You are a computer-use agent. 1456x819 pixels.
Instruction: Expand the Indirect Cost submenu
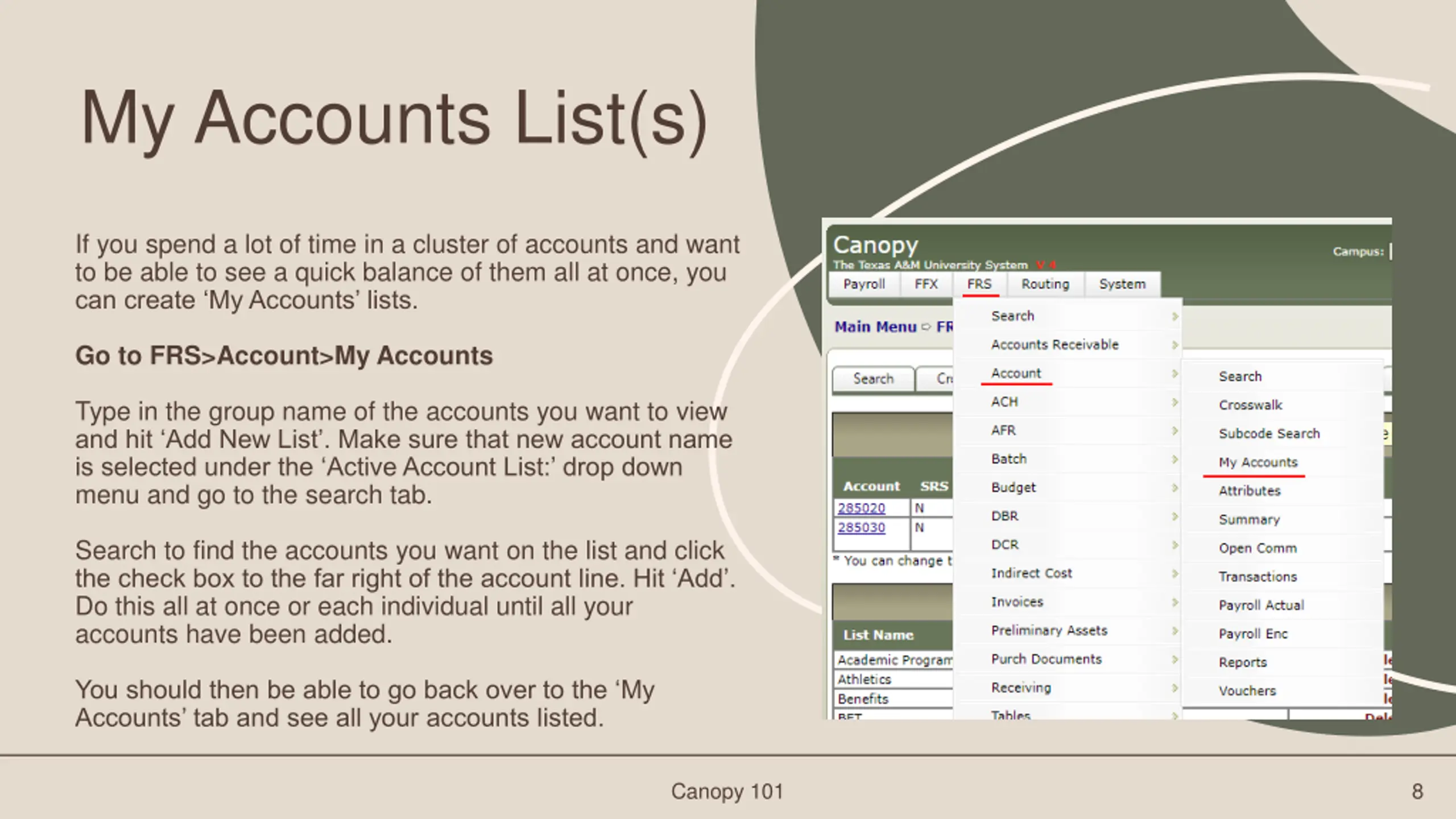point(1068,573)
